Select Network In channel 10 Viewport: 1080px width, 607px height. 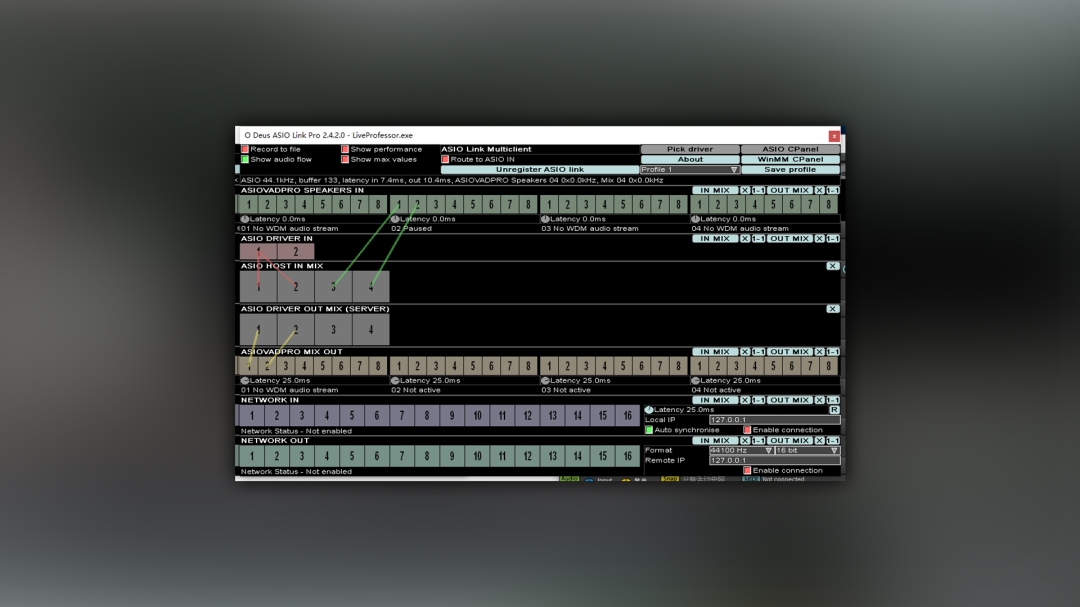[477, 415]
